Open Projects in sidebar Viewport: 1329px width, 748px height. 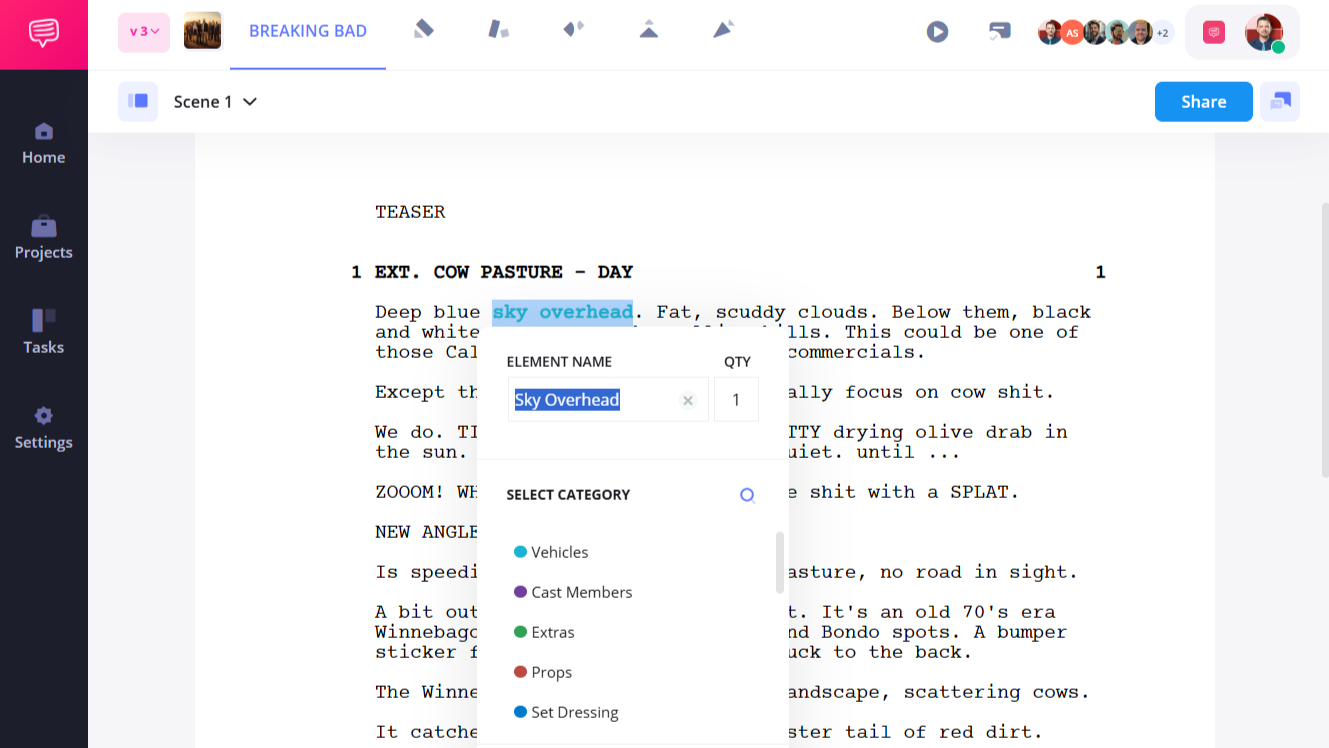pos(44,239)
